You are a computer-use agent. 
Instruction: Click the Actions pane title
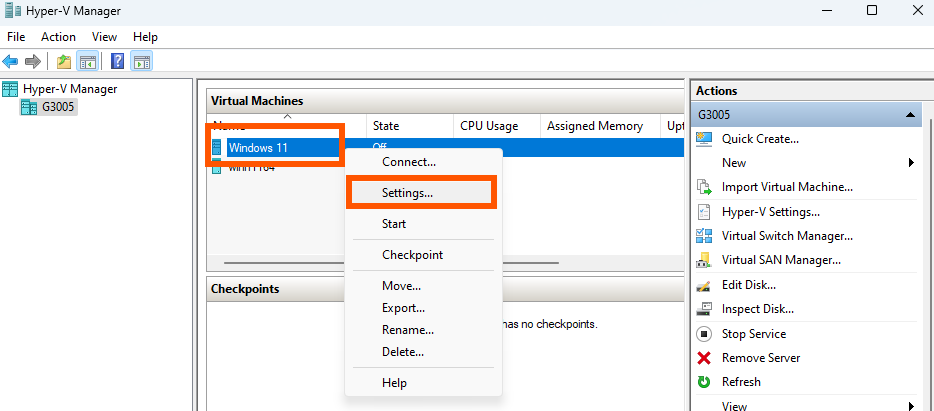pyautogui.click(x=716, y=91)
